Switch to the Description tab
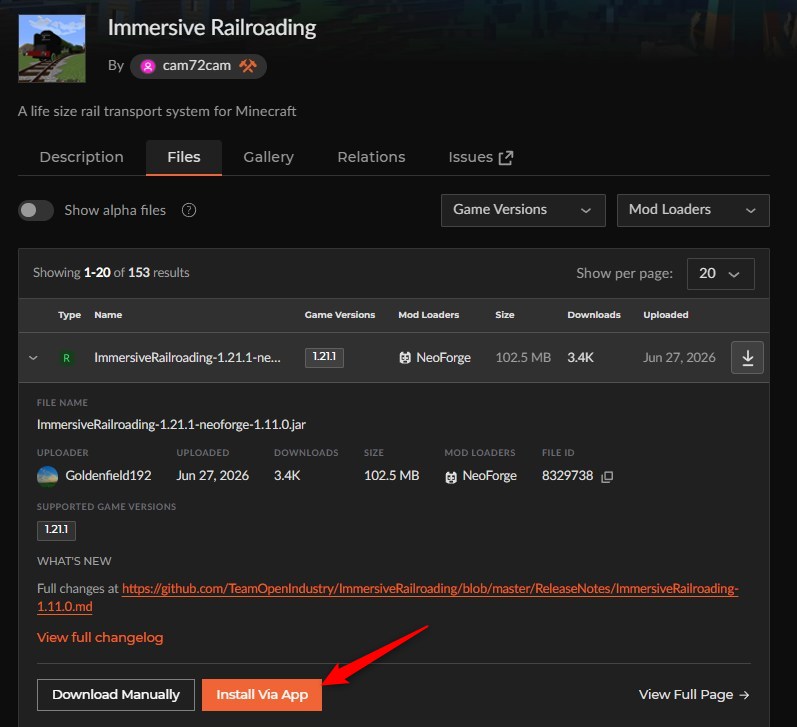The height and width of the screenshot is (727, 797). point(81,157)
